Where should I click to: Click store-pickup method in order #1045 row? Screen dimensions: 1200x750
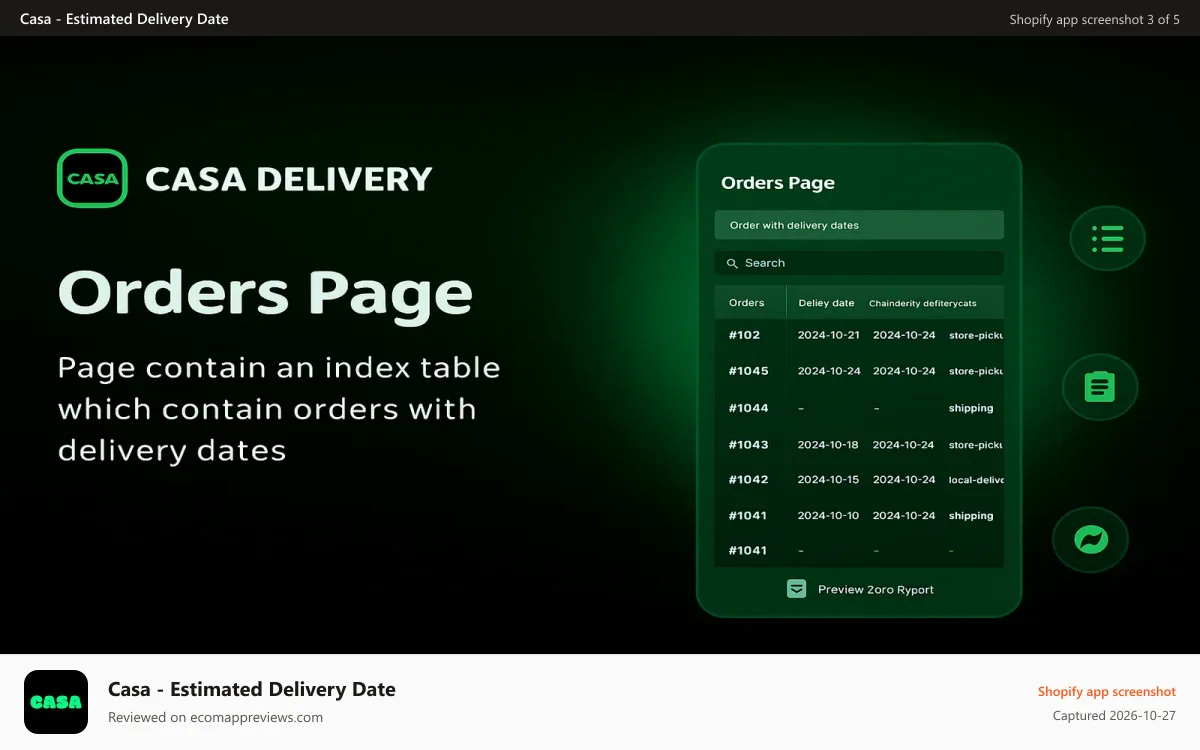tap(976, 371)
